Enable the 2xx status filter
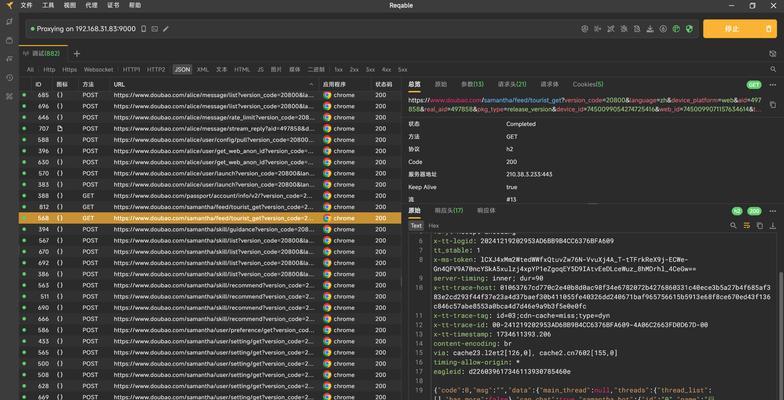The image size is (784, 400). coord(354,70)
